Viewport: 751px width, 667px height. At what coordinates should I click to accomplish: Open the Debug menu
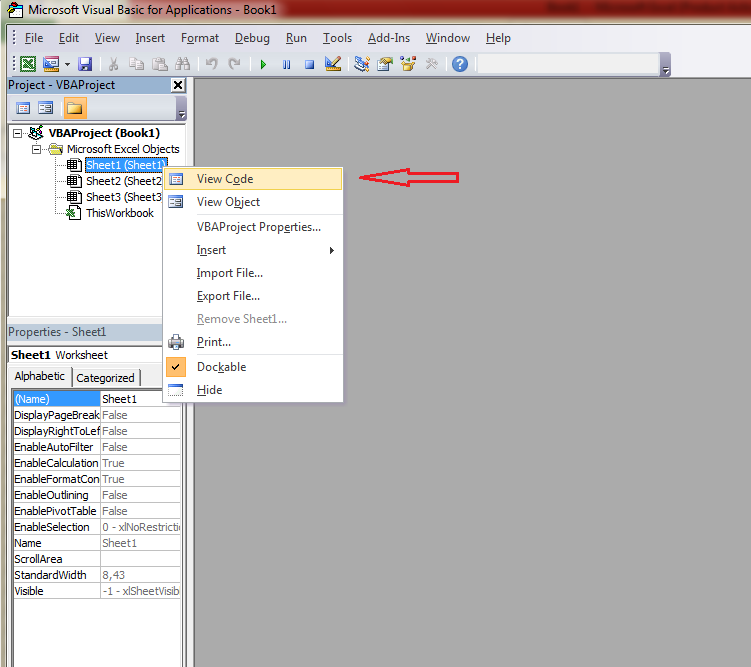coord(252,38)
